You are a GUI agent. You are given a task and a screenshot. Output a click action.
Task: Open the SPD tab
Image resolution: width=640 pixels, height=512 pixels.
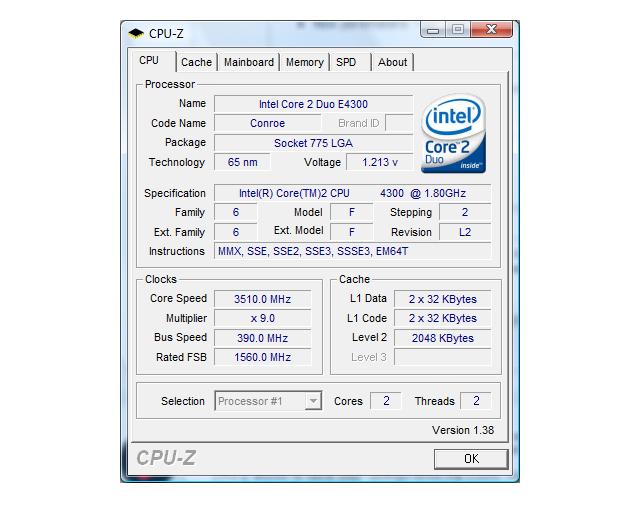[x=351, y=62]
